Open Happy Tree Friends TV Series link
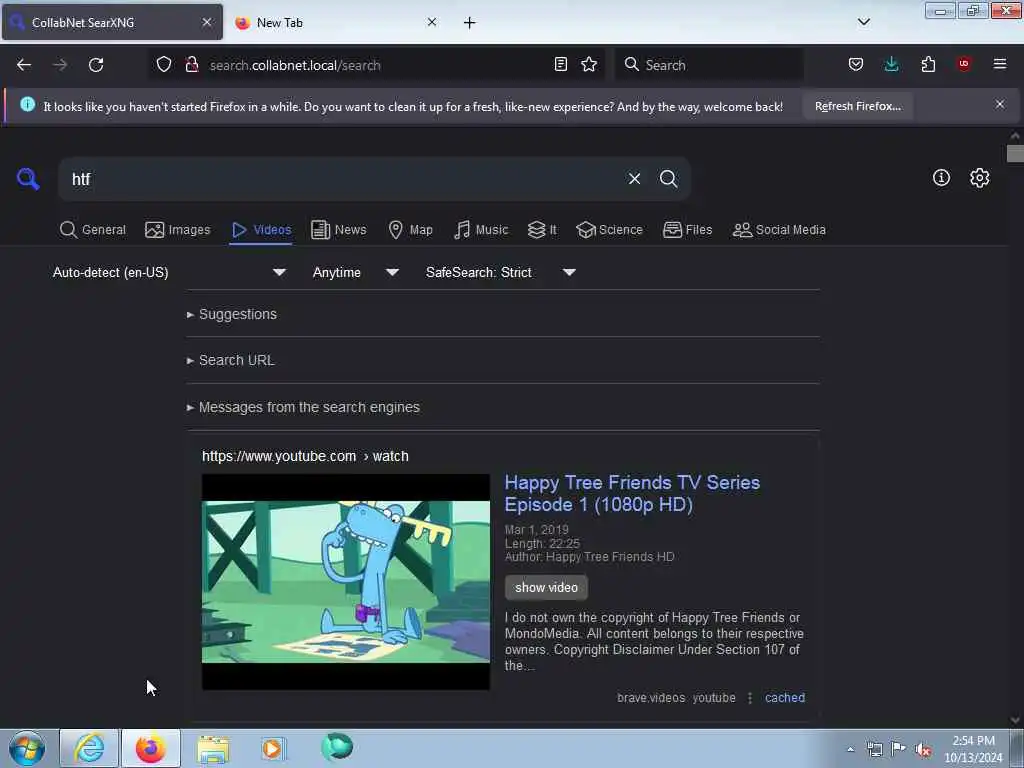 pos(632,493)
